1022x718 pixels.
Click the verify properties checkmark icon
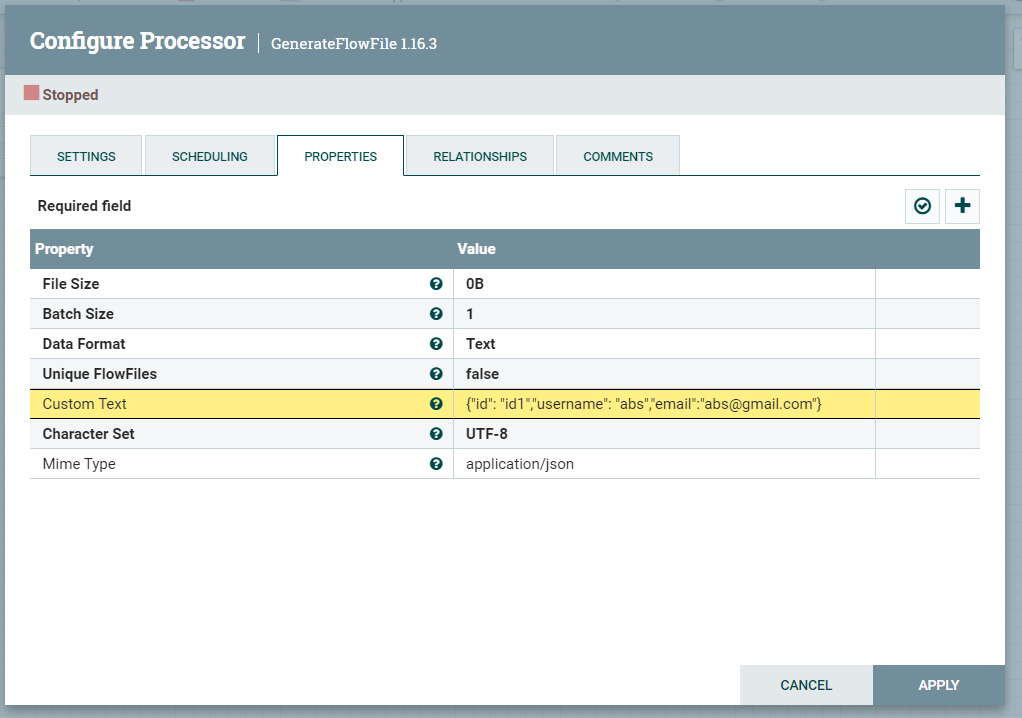coord(922,206)
